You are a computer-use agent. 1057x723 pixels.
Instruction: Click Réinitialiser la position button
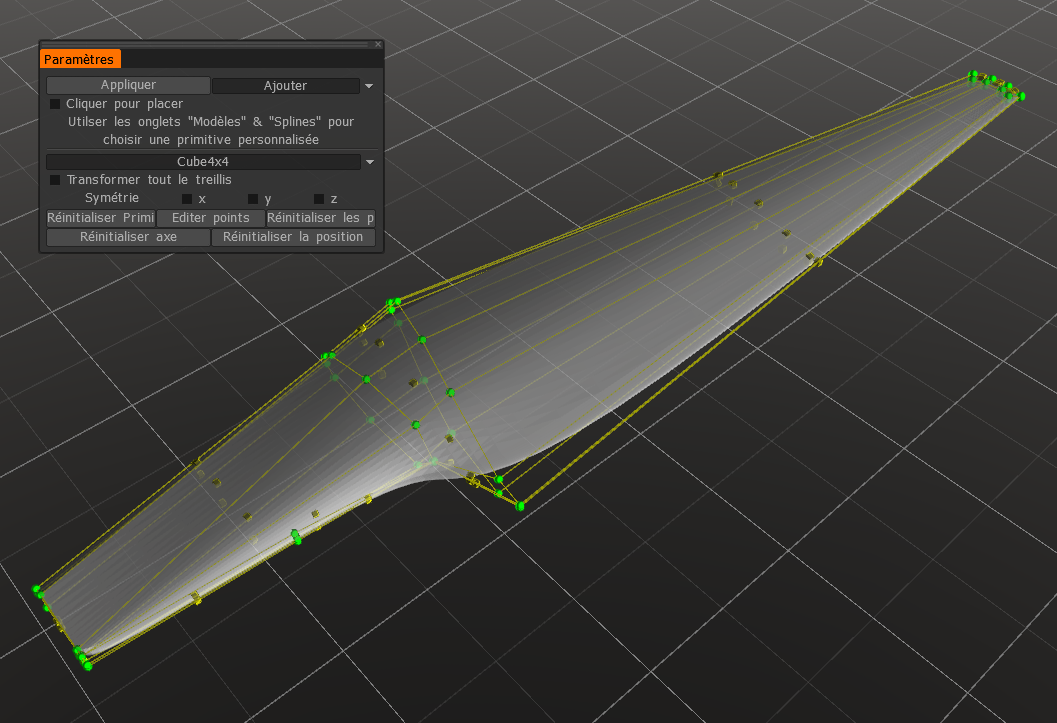(293, 237)
